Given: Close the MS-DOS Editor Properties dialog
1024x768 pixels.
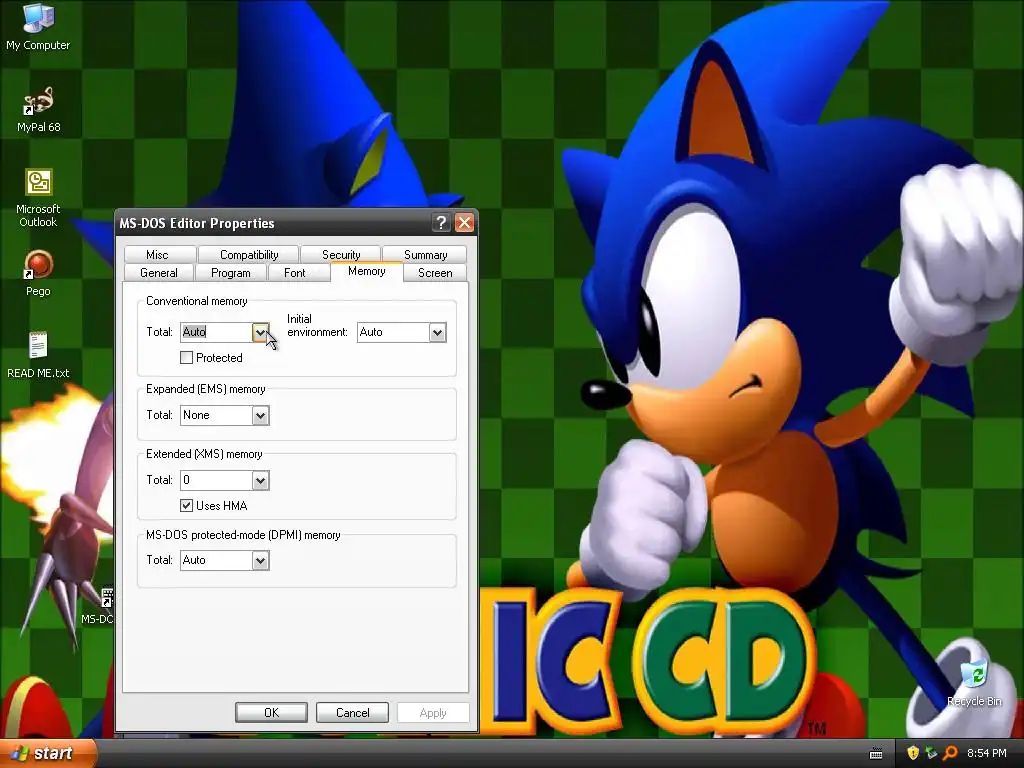Looking at the screenshot, I should (x=464, y=223).
